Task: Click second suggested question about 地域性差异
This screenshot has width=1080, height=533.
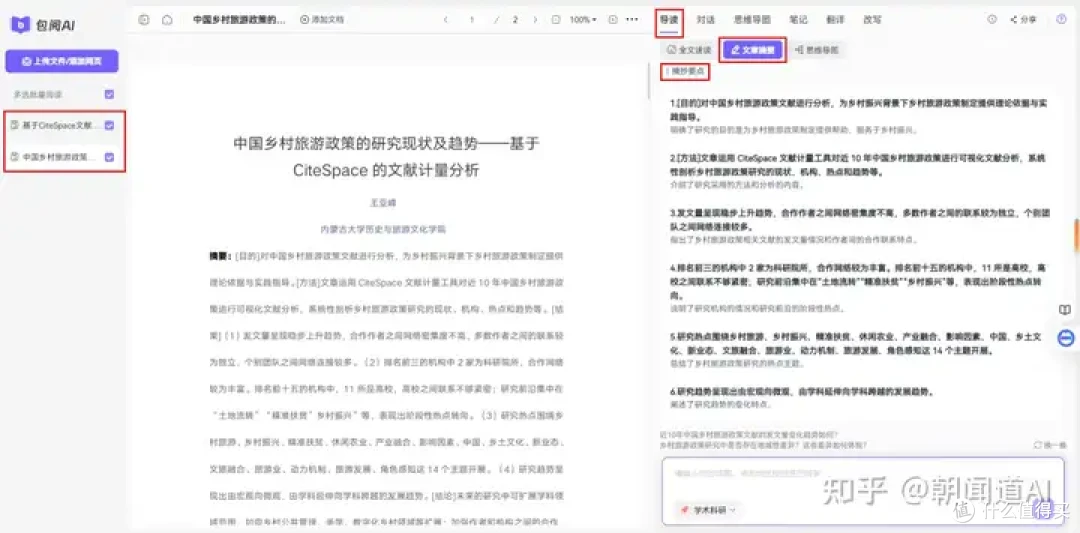Action: 763,445
